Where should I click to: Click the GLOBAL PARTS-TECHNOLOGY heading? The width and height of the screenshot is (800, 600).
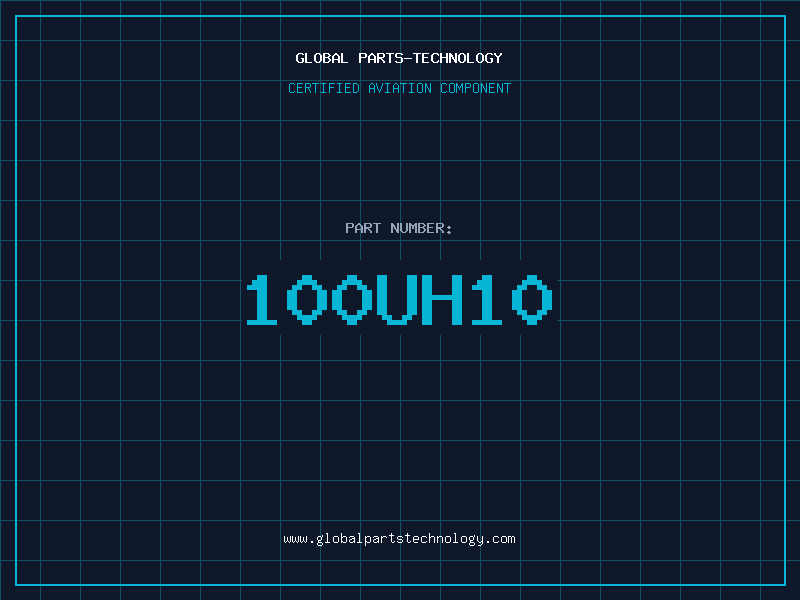399,58
